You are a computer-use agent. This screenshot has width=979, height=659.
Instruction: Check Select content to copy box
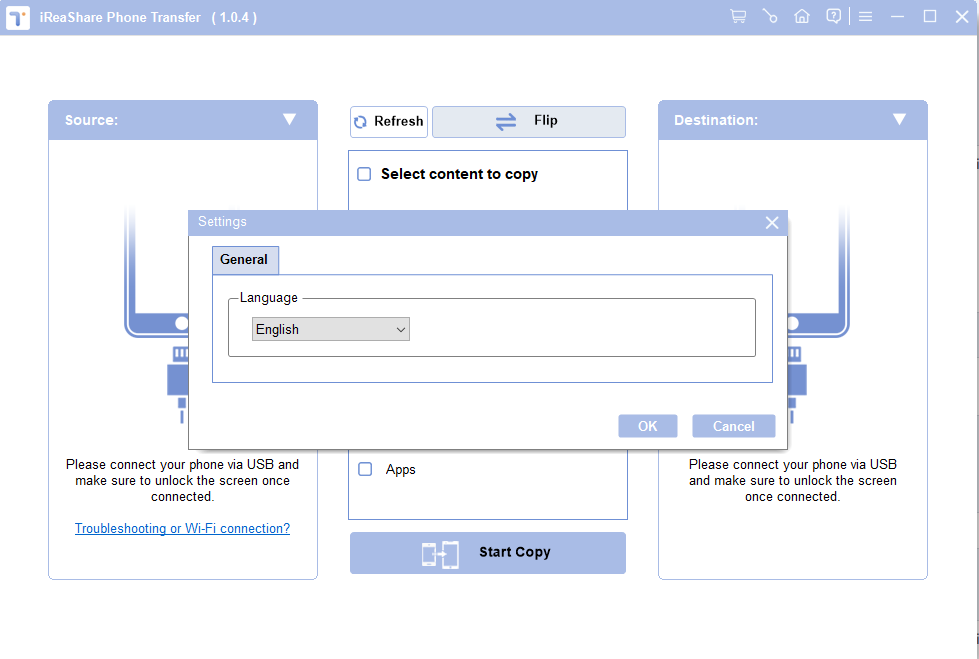click(x=364, y=174)
